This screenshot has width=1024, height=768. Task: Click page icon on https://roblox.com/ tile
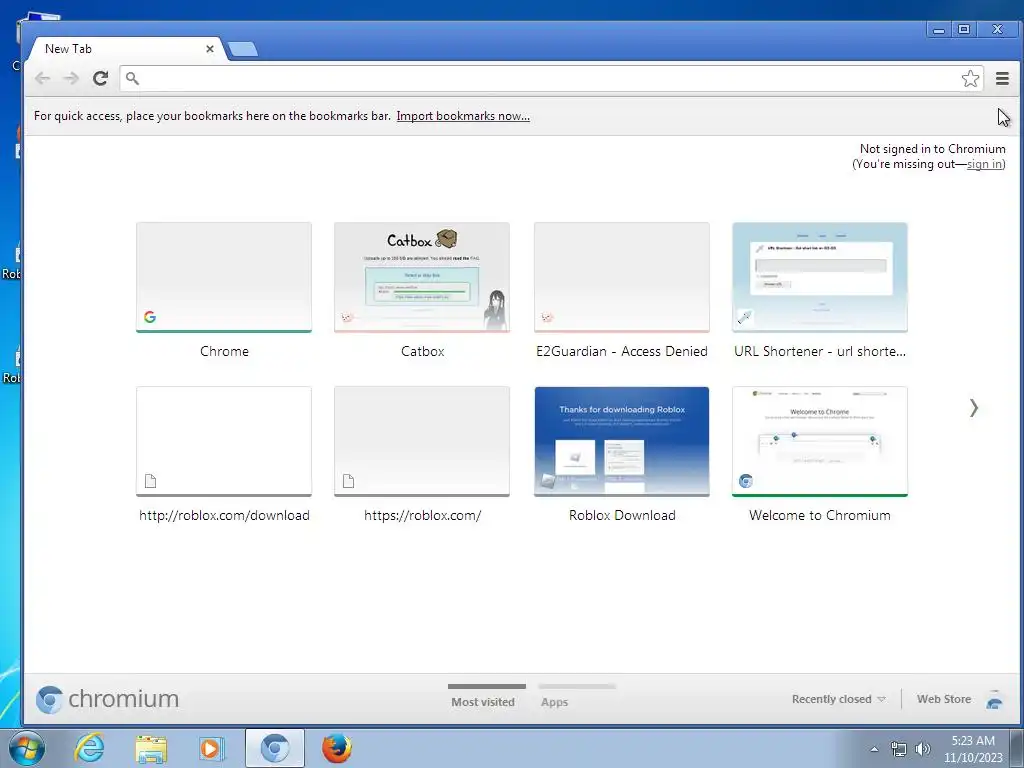(349, 481)
